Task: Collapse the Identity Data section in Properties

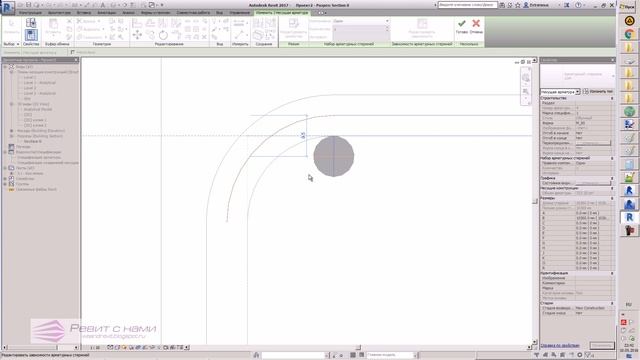Action: [x=612, y=273]
